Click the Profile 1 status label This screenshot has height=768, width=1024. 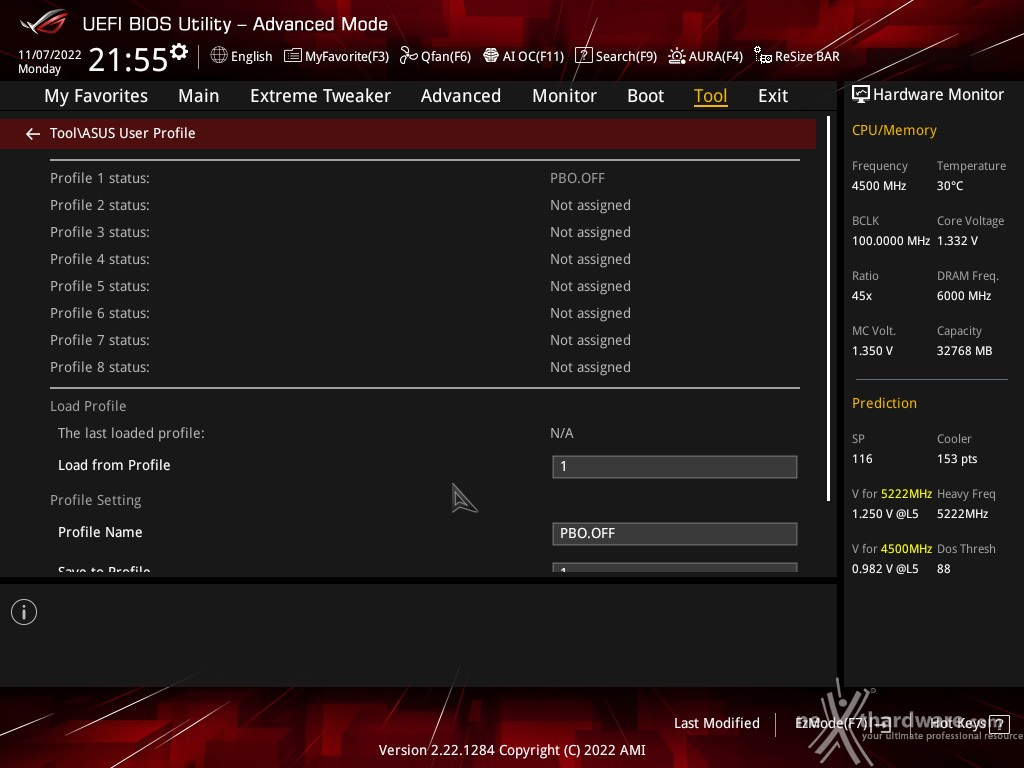tap(100, 178)
